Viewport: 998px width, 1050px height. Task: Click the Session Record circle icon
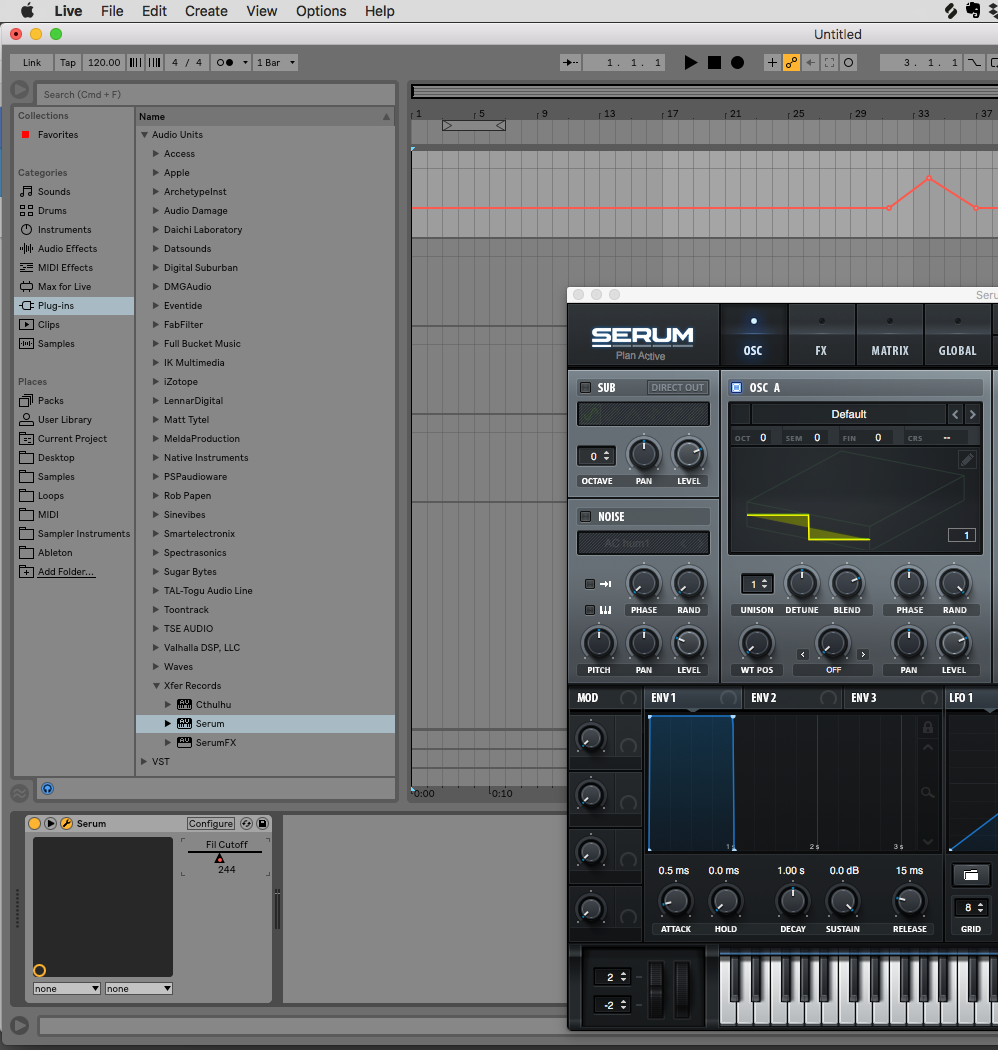[x=849, y=62]
